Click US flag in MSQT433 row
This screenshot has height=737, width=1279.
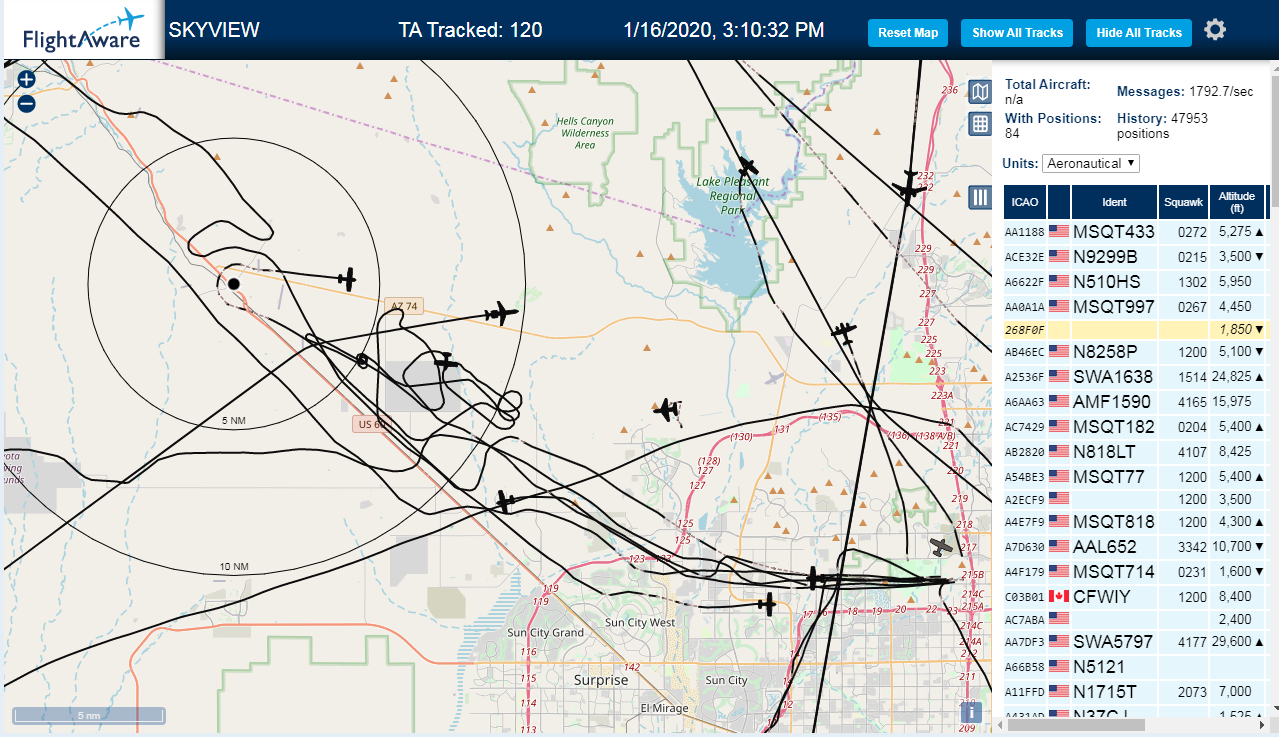[1059, 232]
